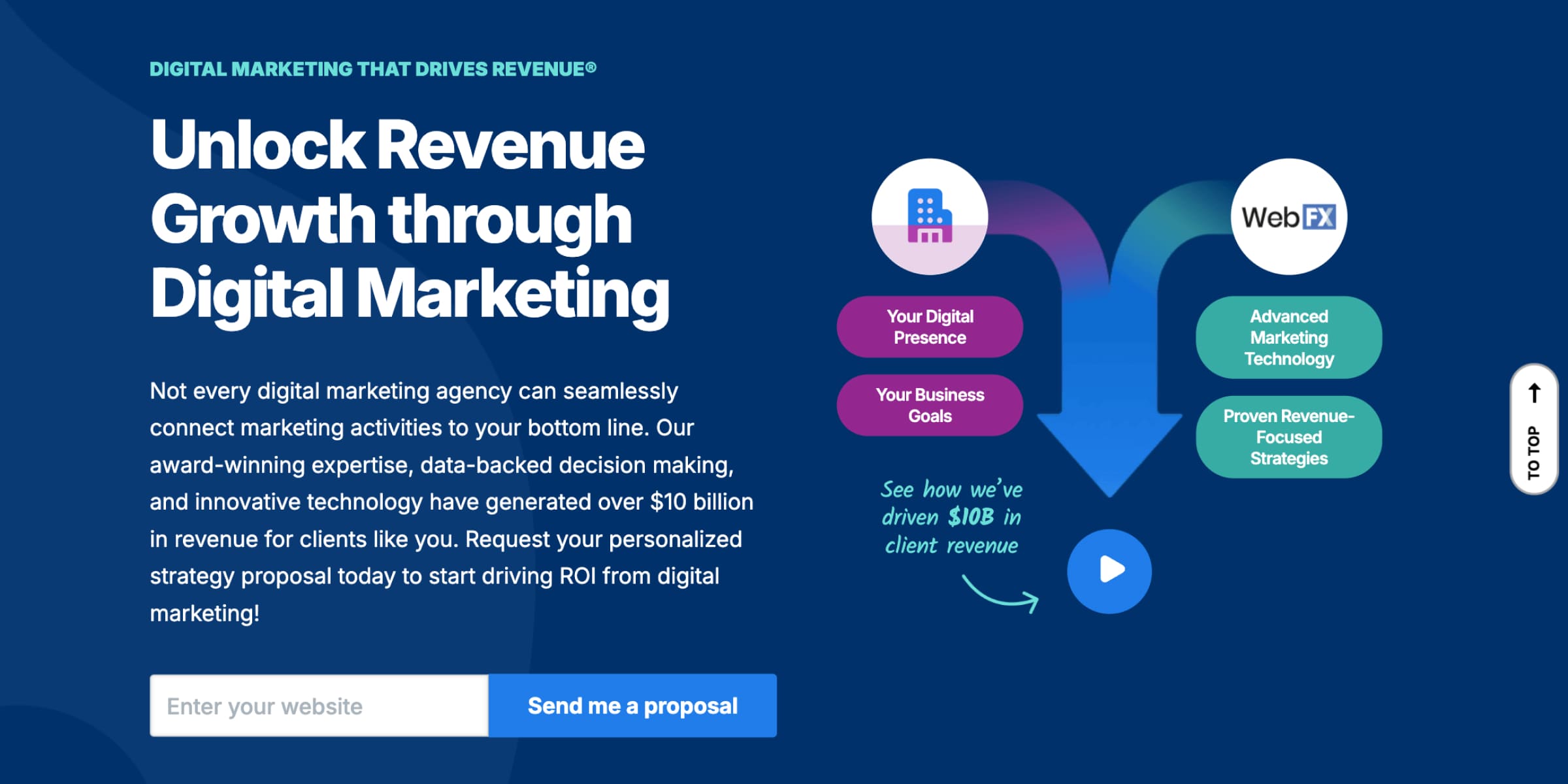Click the WebFX logo circle
The height and width of the screenshot is (784, 1568).
[x=1288, y=216]
